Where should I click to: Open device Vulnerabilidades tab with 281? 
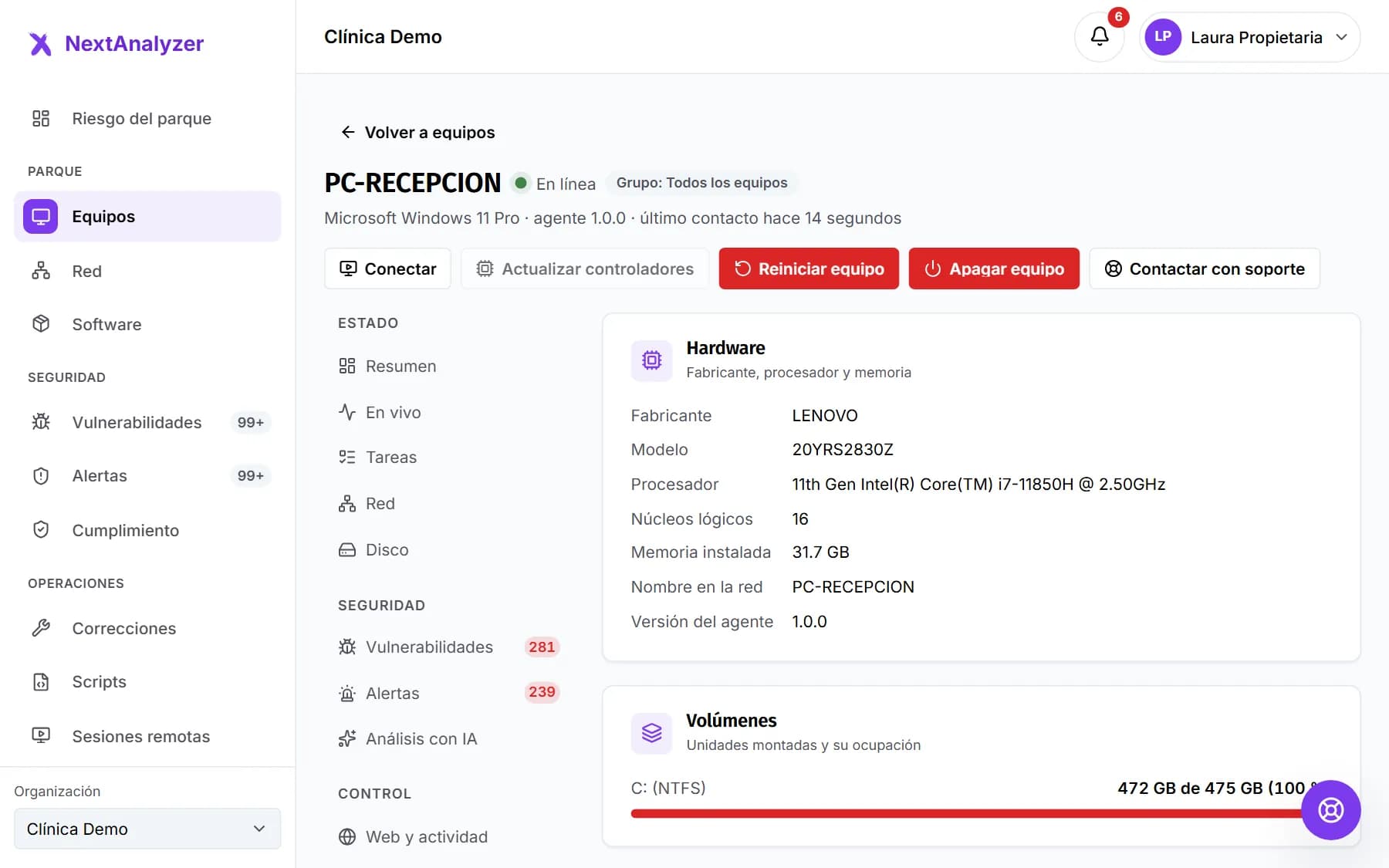(449, 647)
